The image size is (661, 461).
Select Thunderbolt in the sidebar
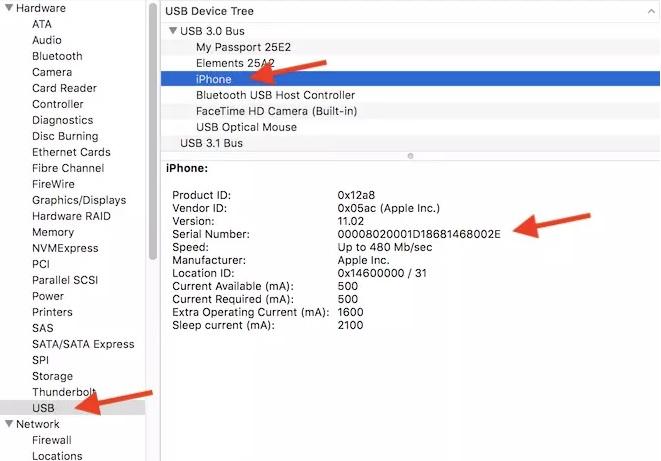click(64, 392)
